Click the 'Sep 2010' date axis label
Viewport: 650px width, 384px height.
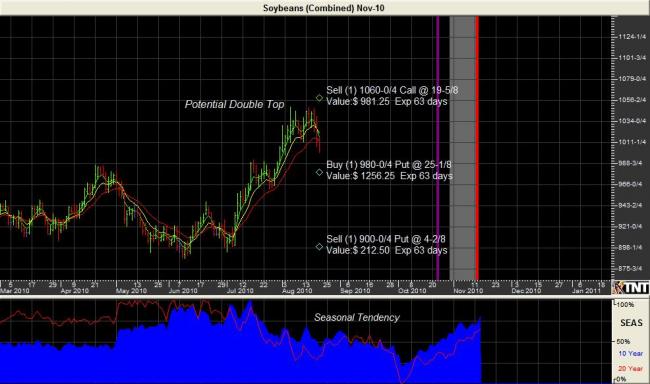point(355,291)
